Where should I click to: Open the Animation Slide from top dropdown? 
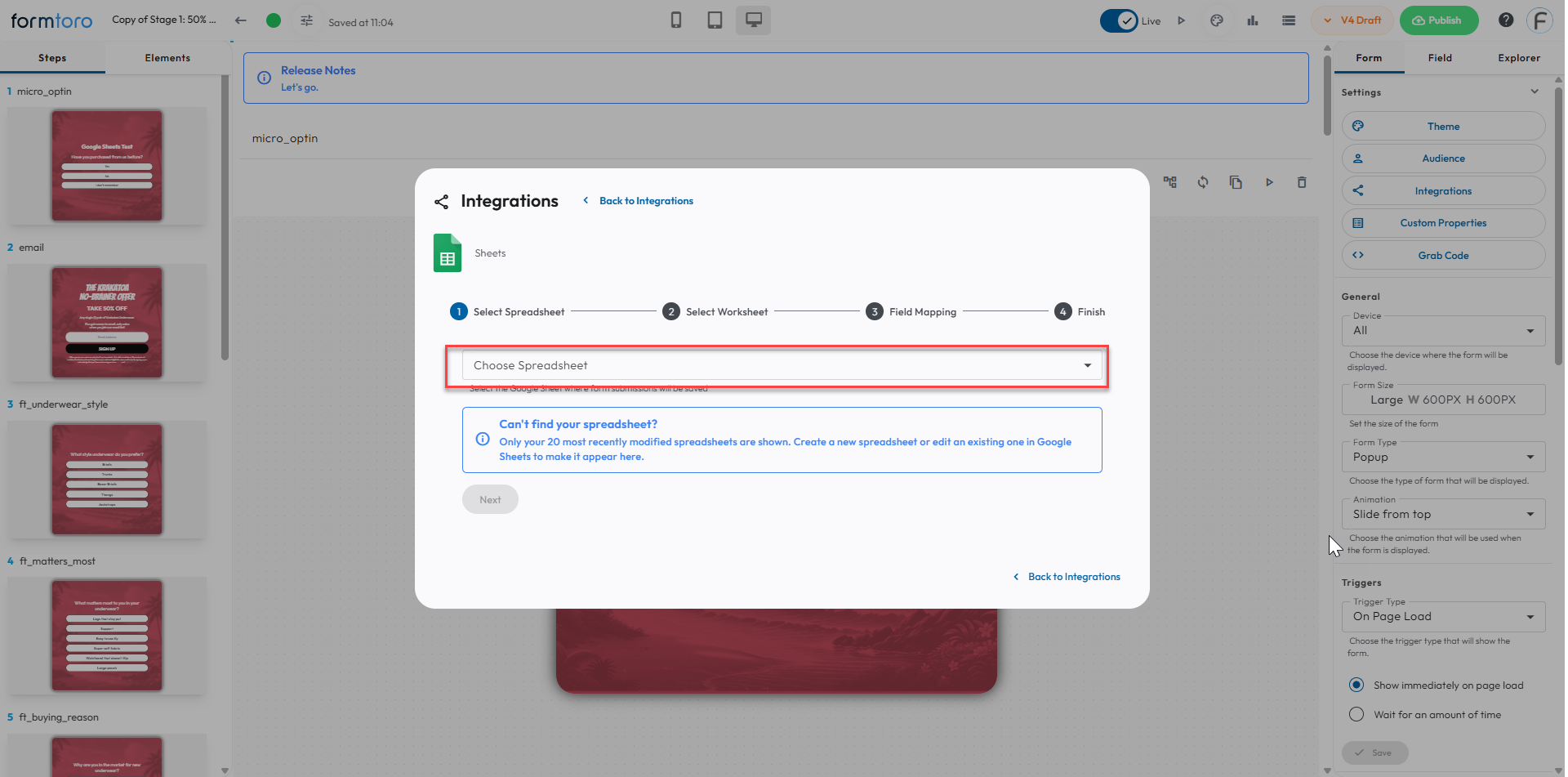pos(1443,514)
